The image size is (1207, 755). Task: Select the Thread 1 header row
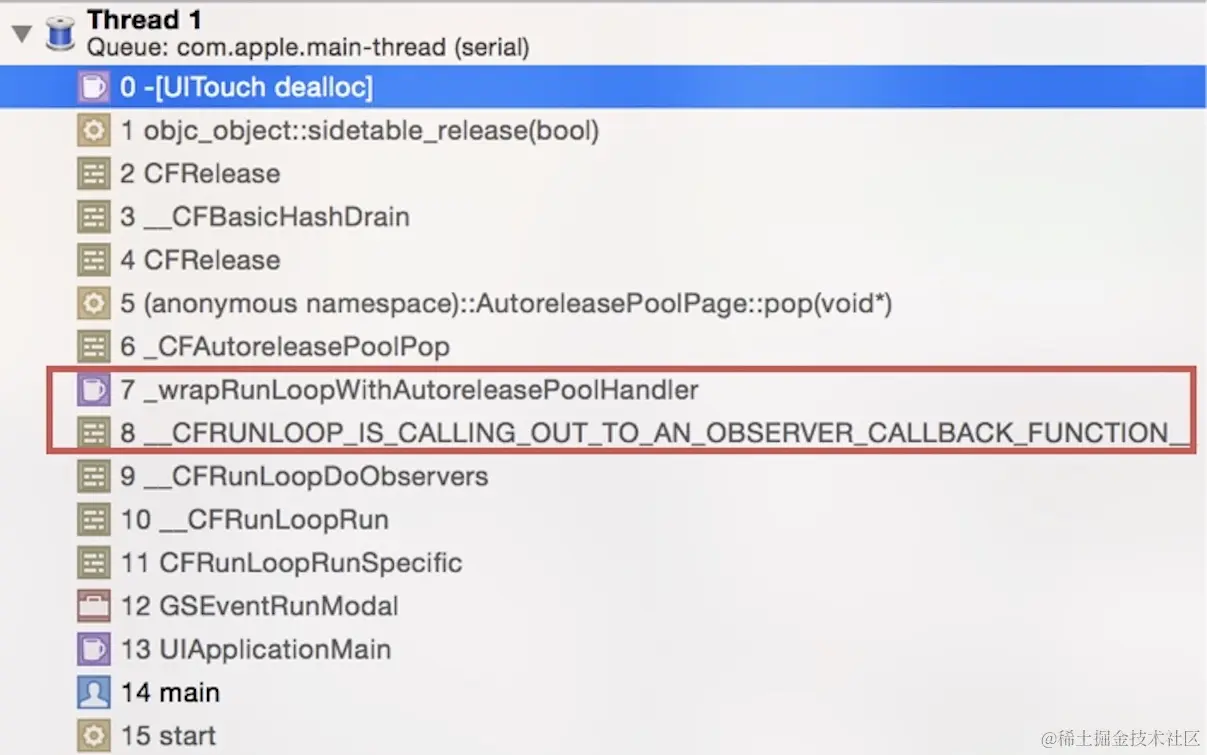pos(603,33)
